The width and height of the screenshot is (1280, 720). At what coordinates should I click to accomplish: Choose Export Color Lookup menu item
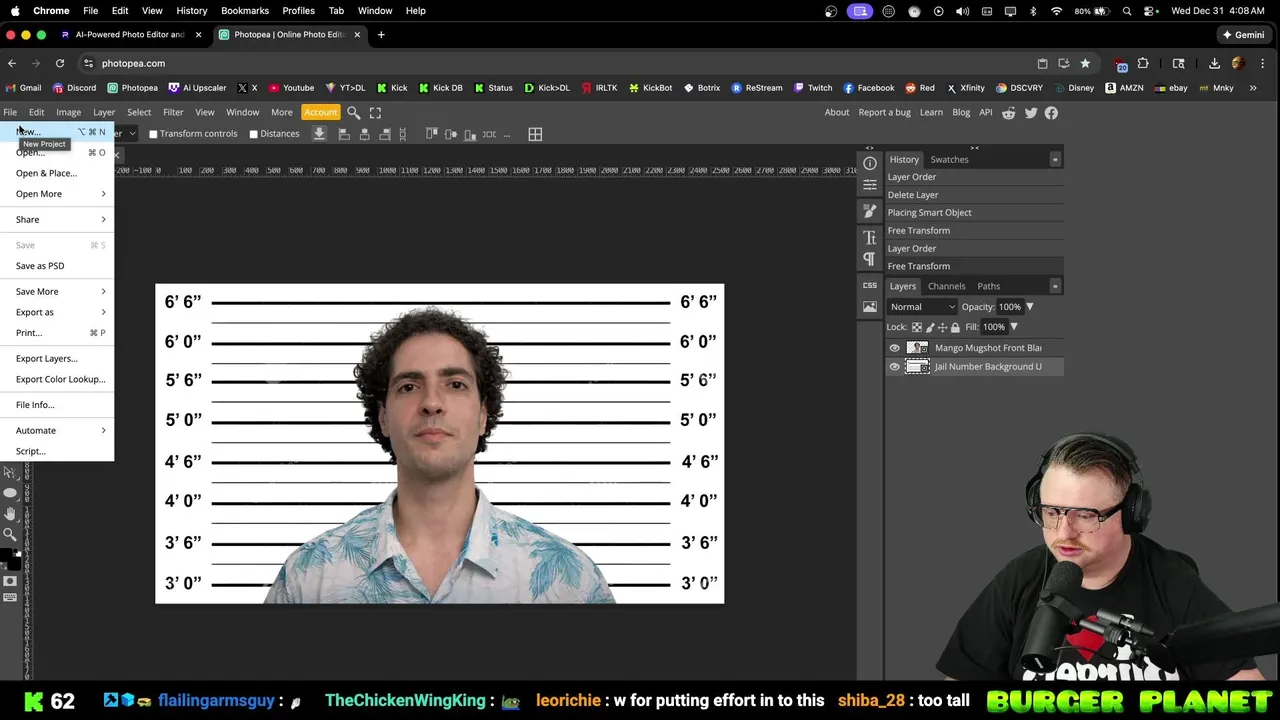(x=58, y=379)
